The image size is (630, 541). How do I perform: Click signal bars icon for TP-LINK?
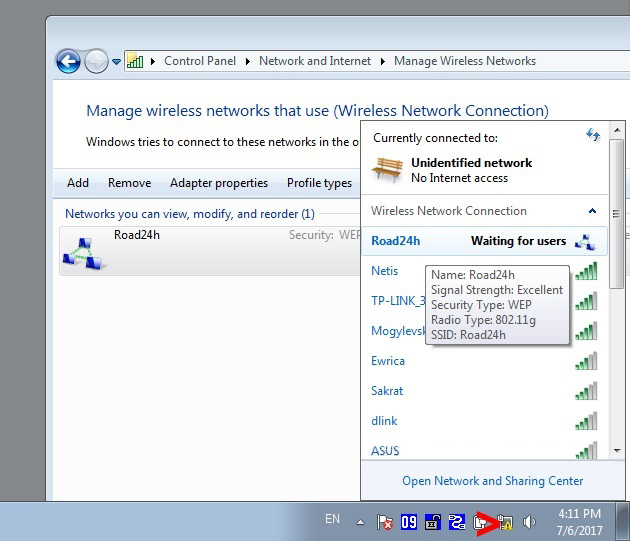pyautogui.click(x=586, y=301)
